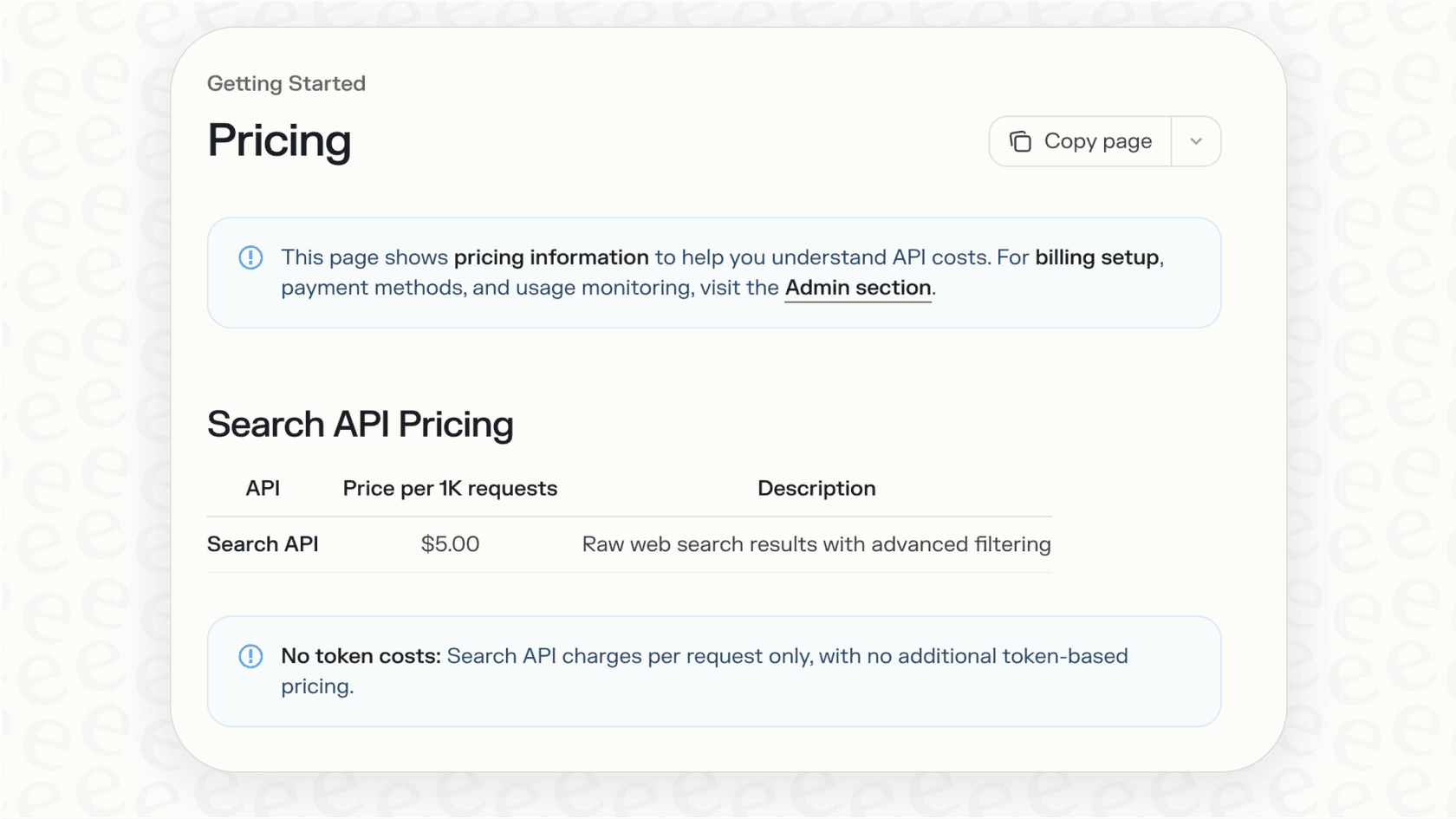Click the Search API Pricing section title
Viewport: 1456px width, 819px height.
point(360,424)
